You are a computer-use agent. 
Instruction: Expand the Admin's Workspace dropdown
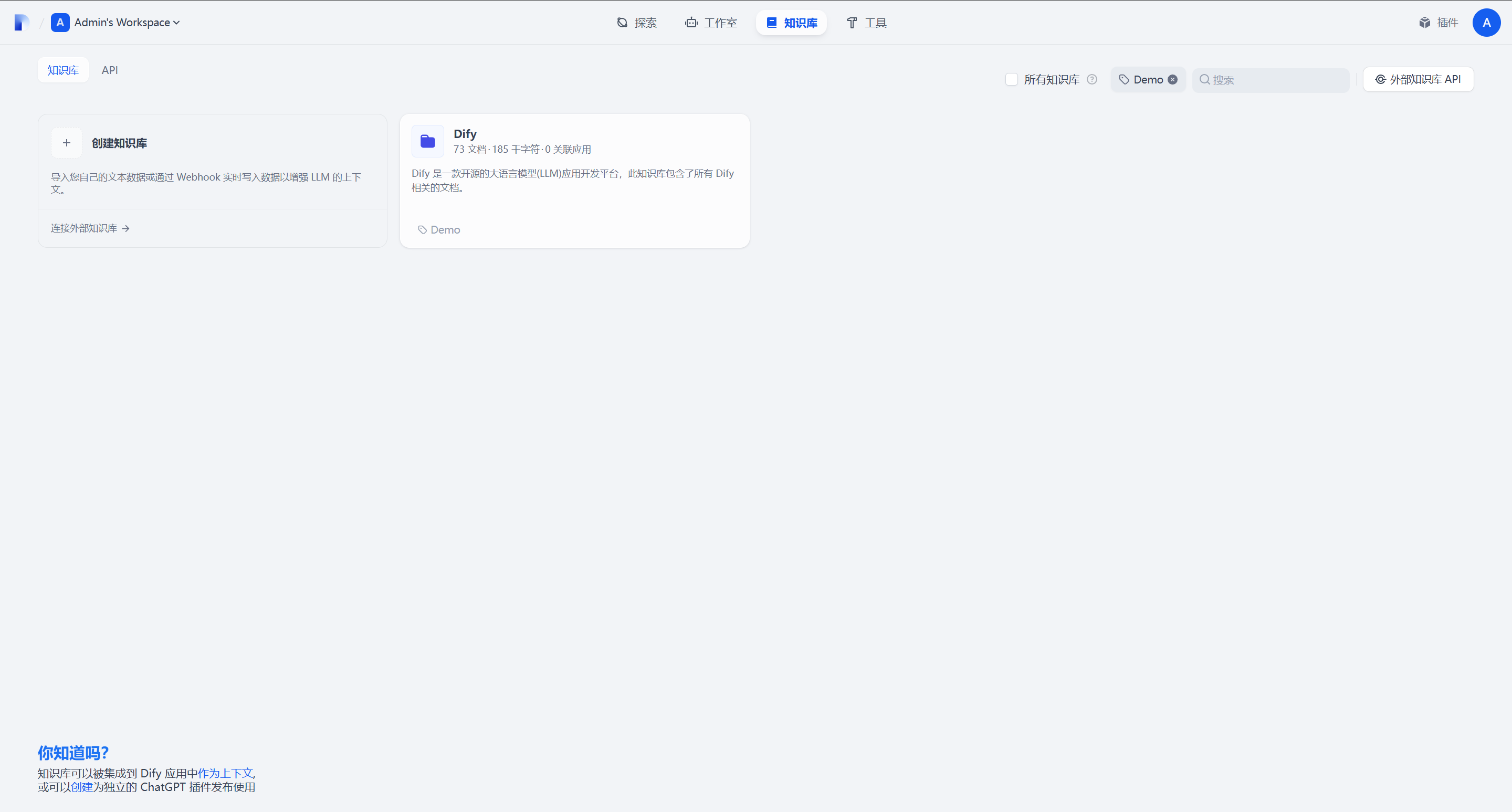coord(127,22)
